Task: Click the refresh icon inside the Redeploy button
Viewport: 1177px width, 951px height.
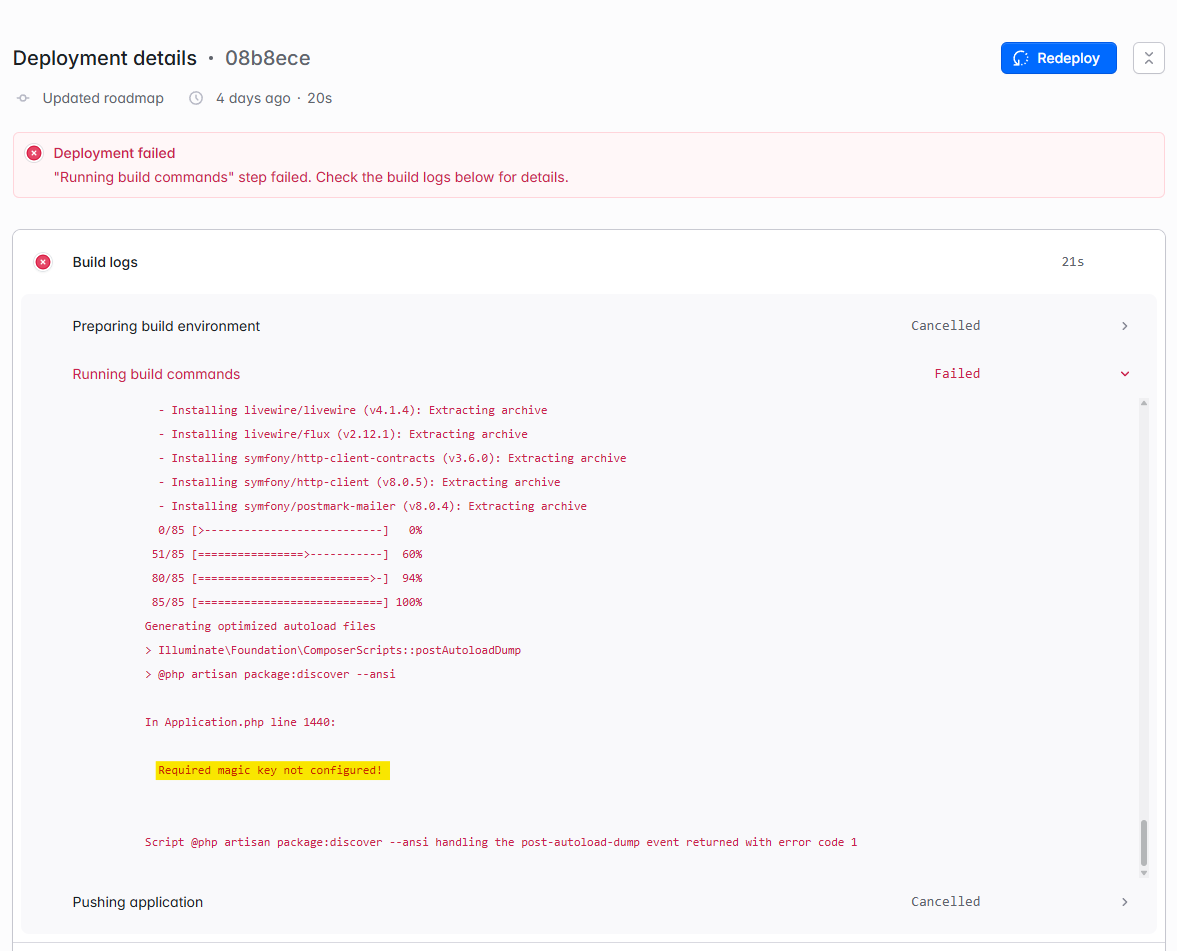Action: click(1021, 58)
